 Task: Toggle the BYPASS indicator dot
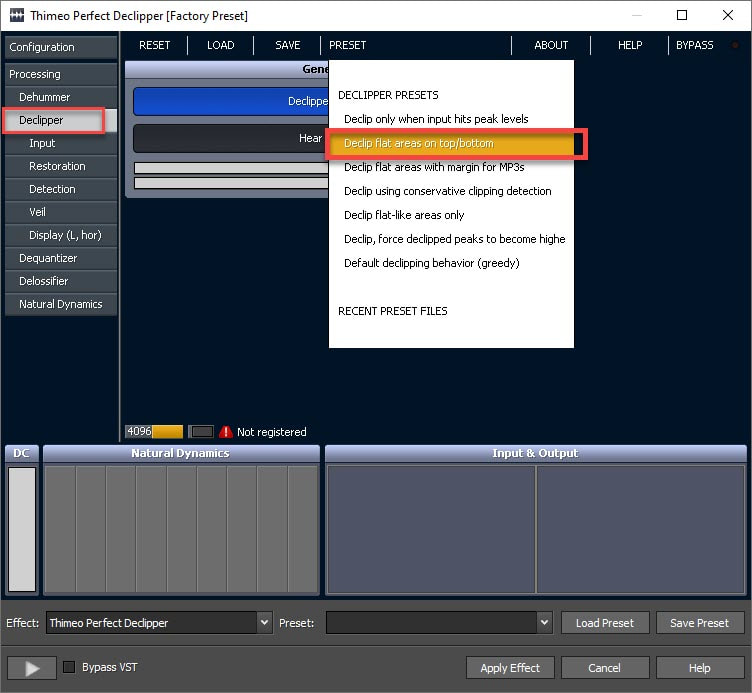pos(734,45)
